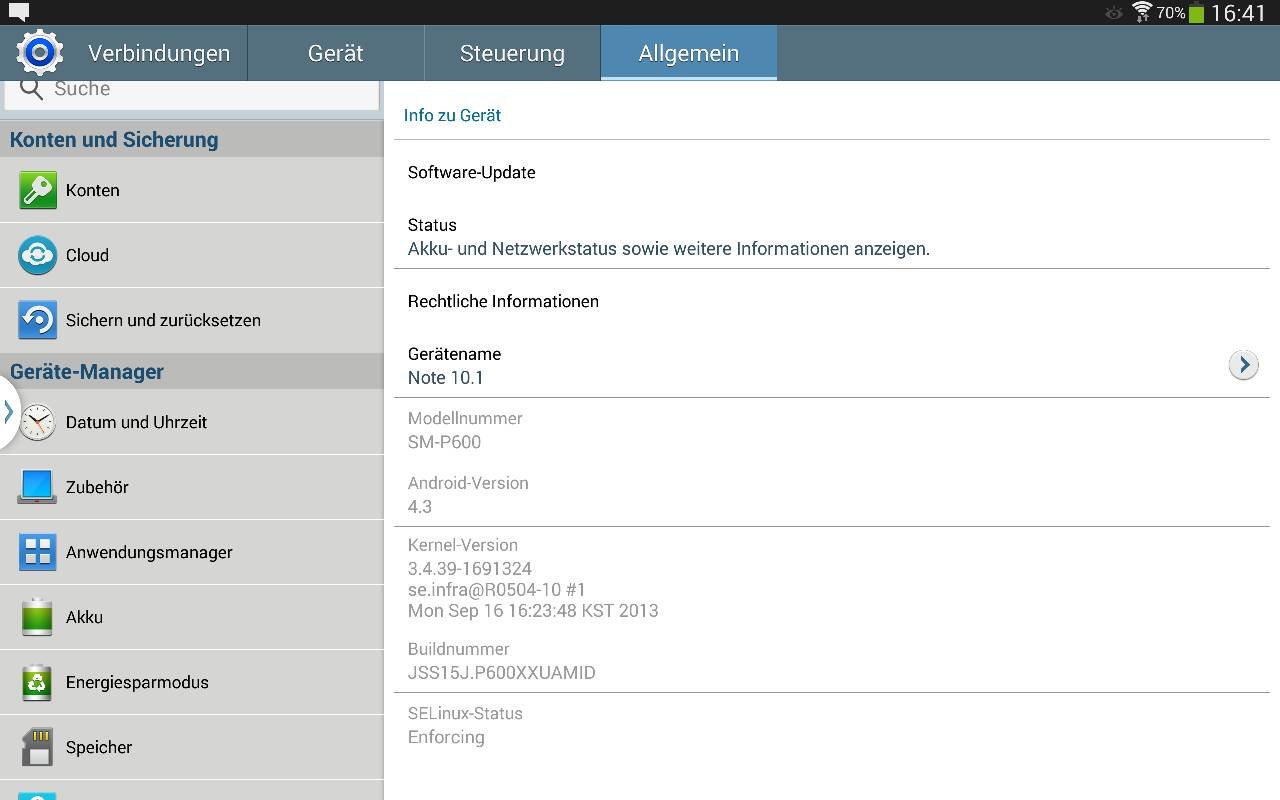Select the Allgemein tab
Screen dimensions: 1280x800
coord(689,53)
